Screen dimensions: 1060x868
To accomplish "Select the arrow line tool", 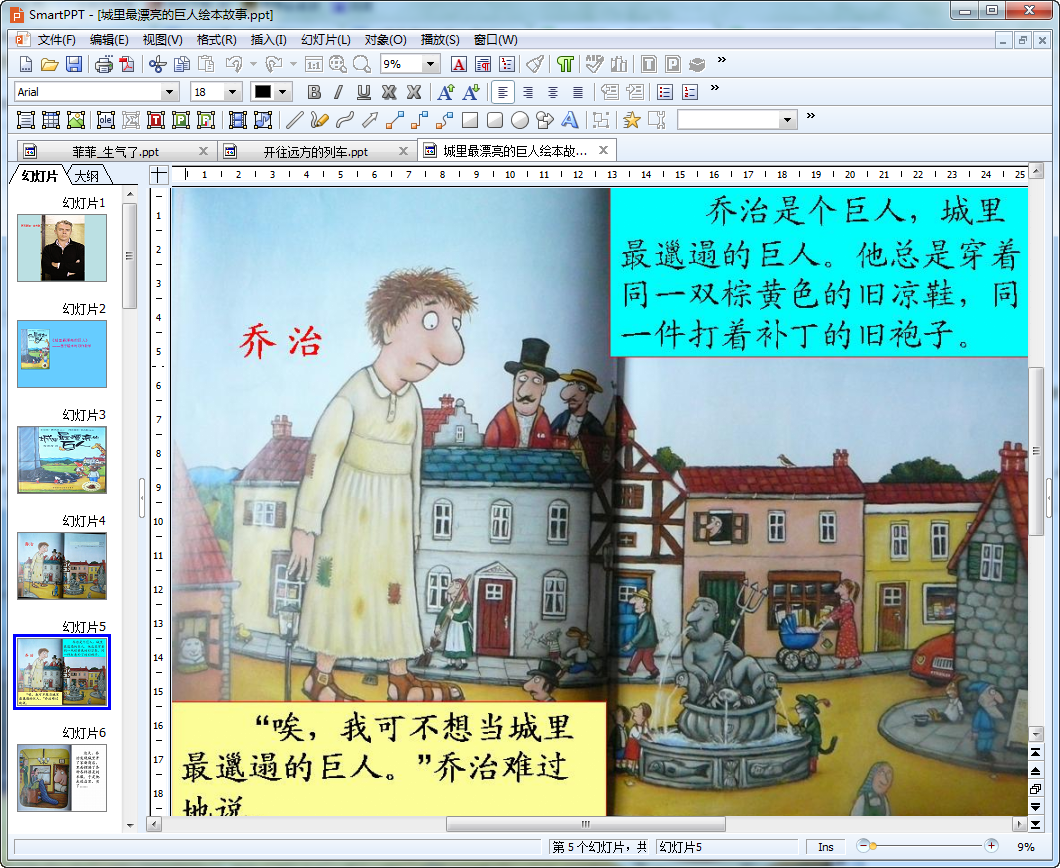I will point(370,120).
